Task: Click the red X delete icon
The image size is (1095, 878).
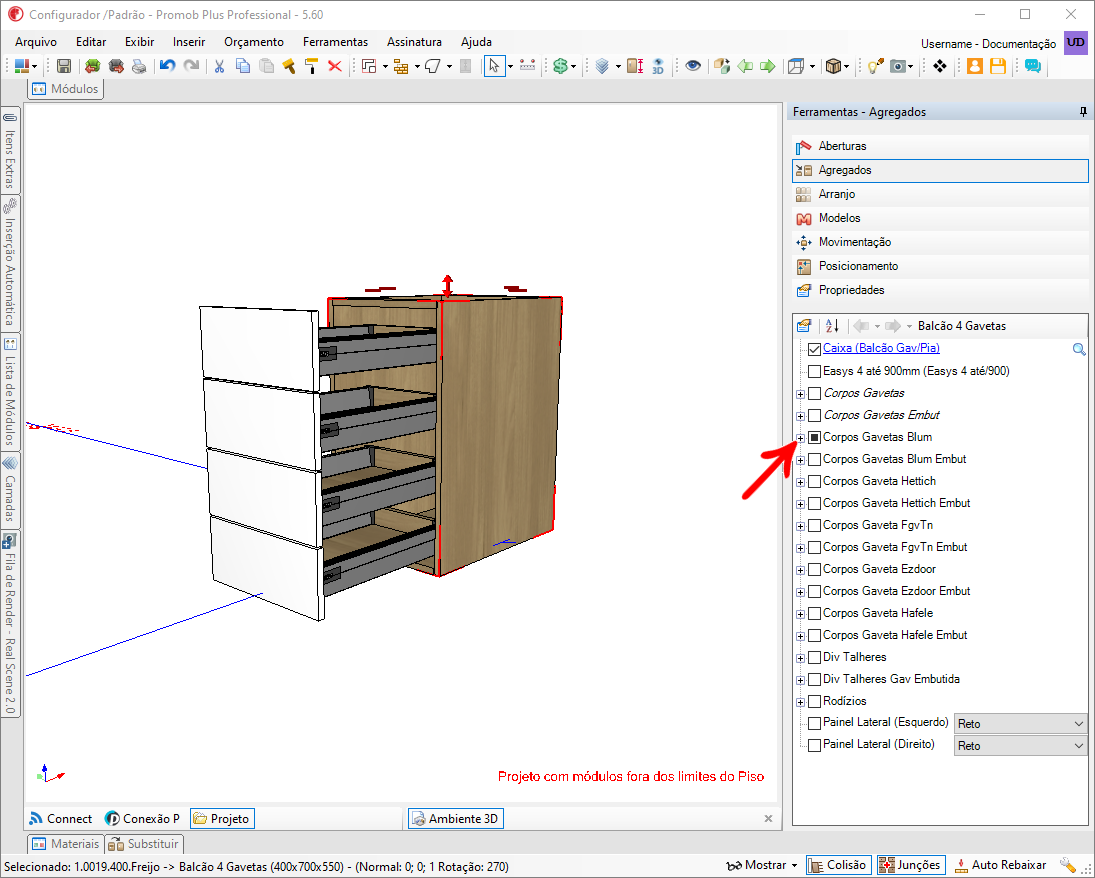Action: 335,66
